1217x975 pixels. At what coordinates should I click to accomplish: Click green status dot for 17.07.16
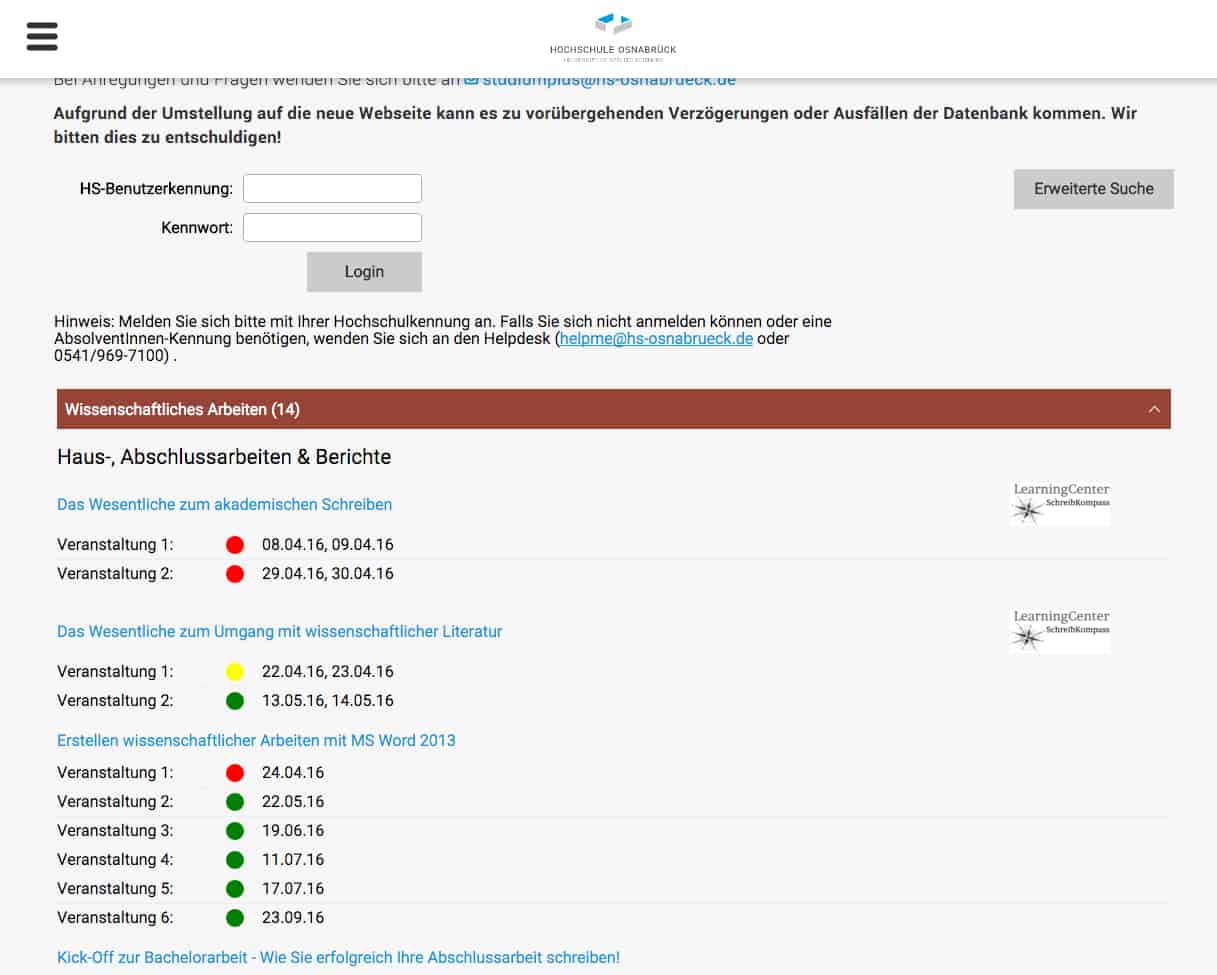pyautogui.click(x=235, y=889)
